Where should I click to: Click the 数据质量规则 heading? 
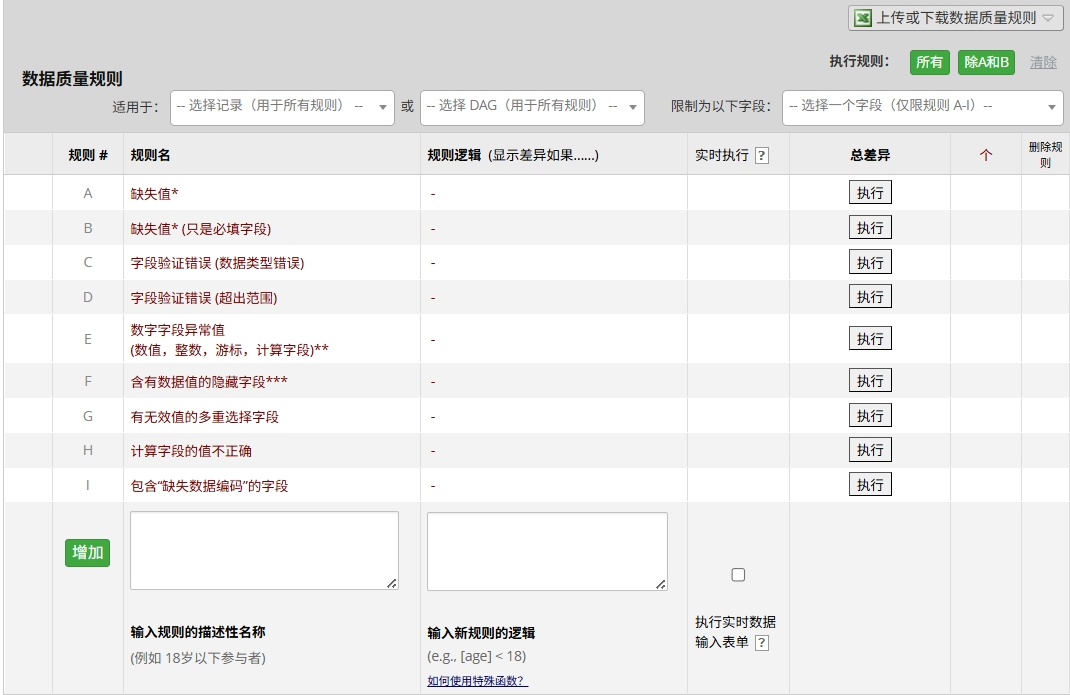tap(72, 79)
